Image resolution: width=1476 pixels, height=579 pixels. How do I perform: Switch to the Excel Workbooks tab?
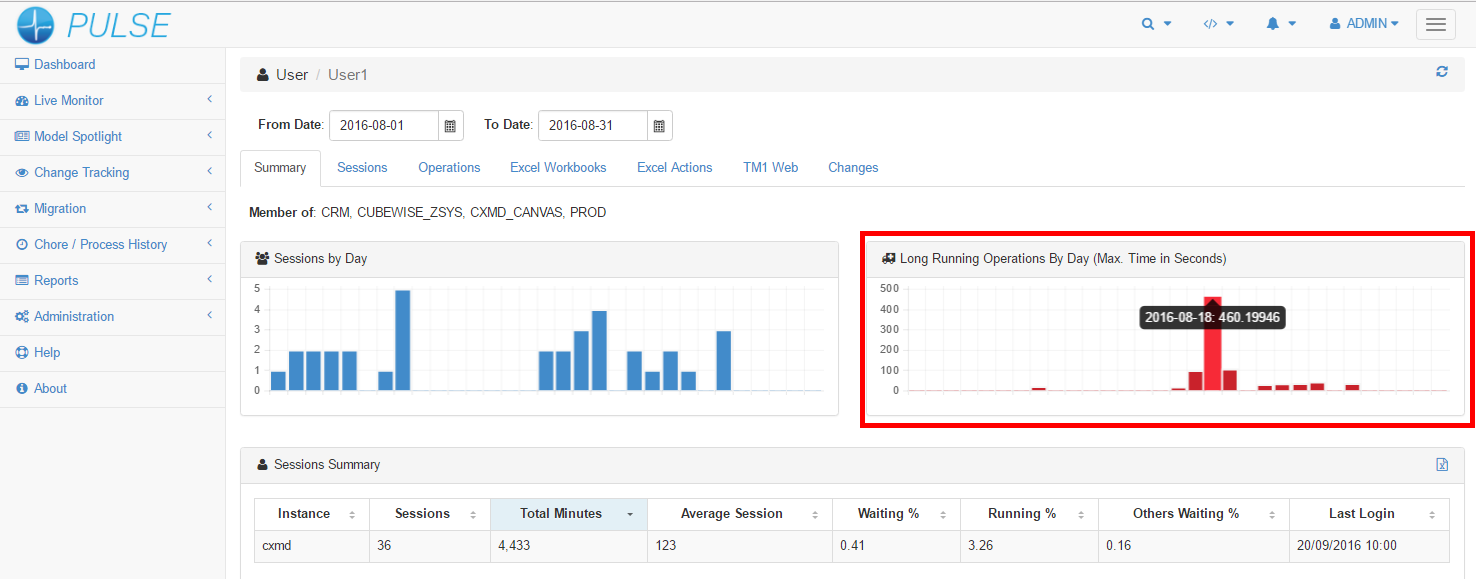[558, 168]
